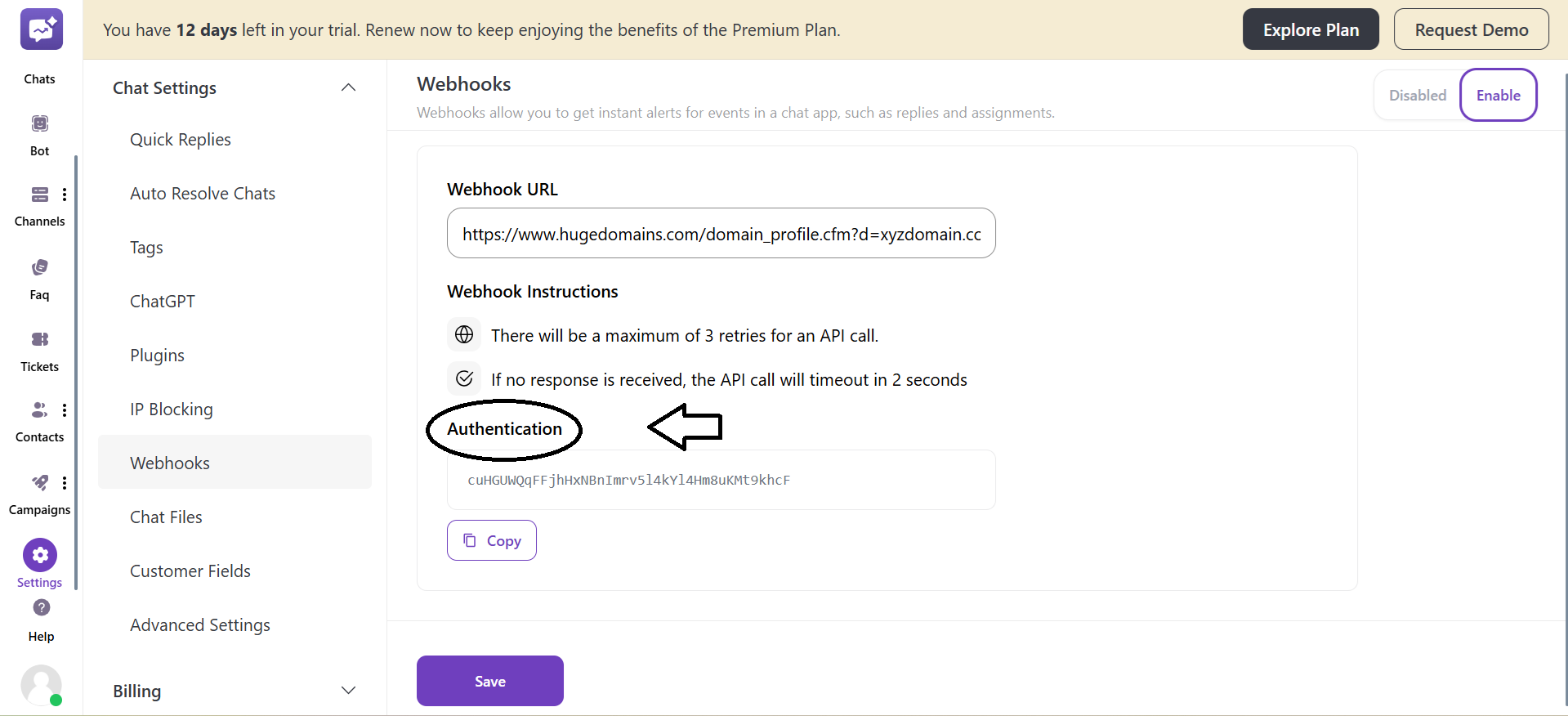Set webhooks to Disabled
The width and height of the screenshot is (1568, 716).
pos(1418,95)
